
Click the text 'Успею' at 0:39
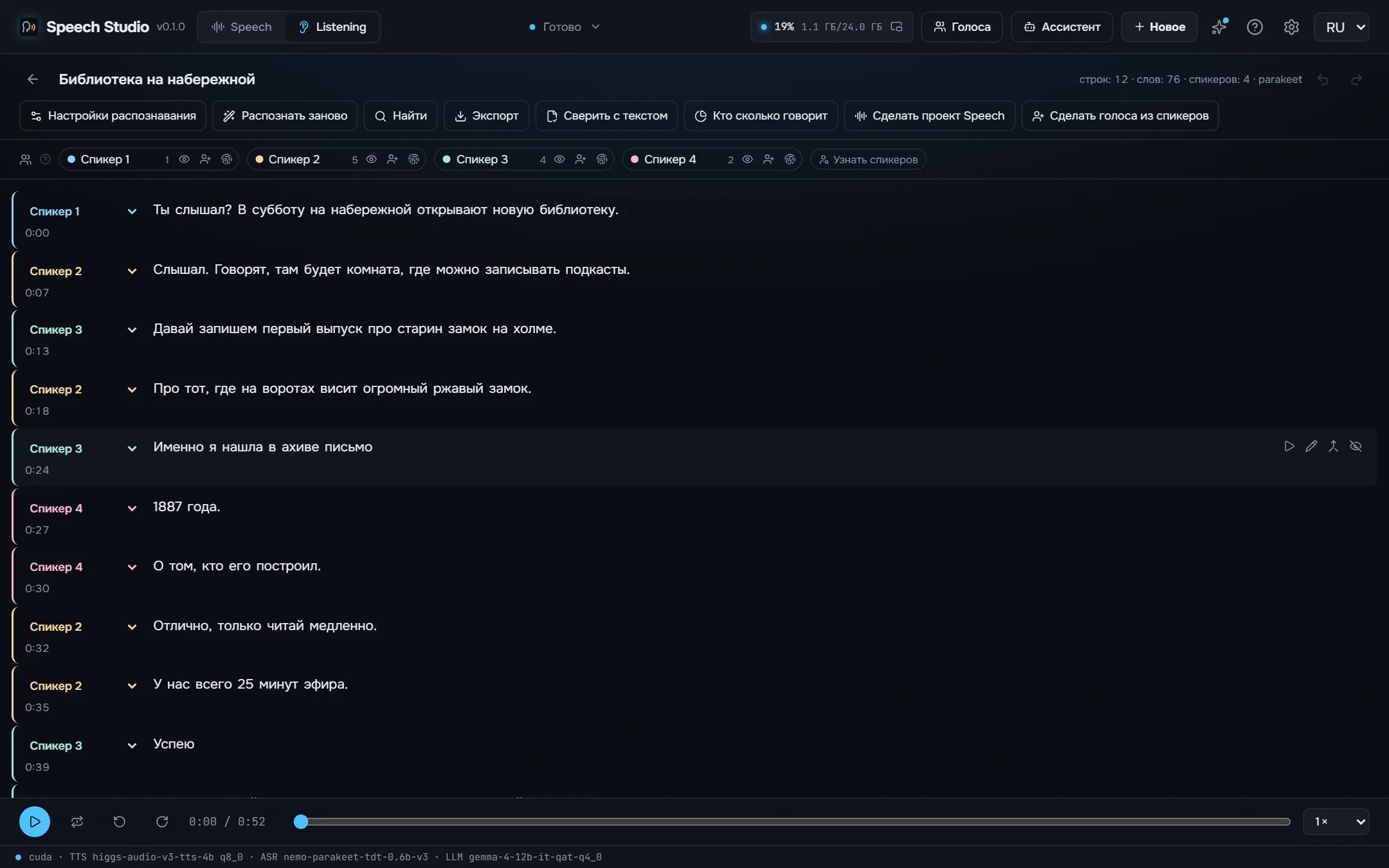tap(174, 744)
